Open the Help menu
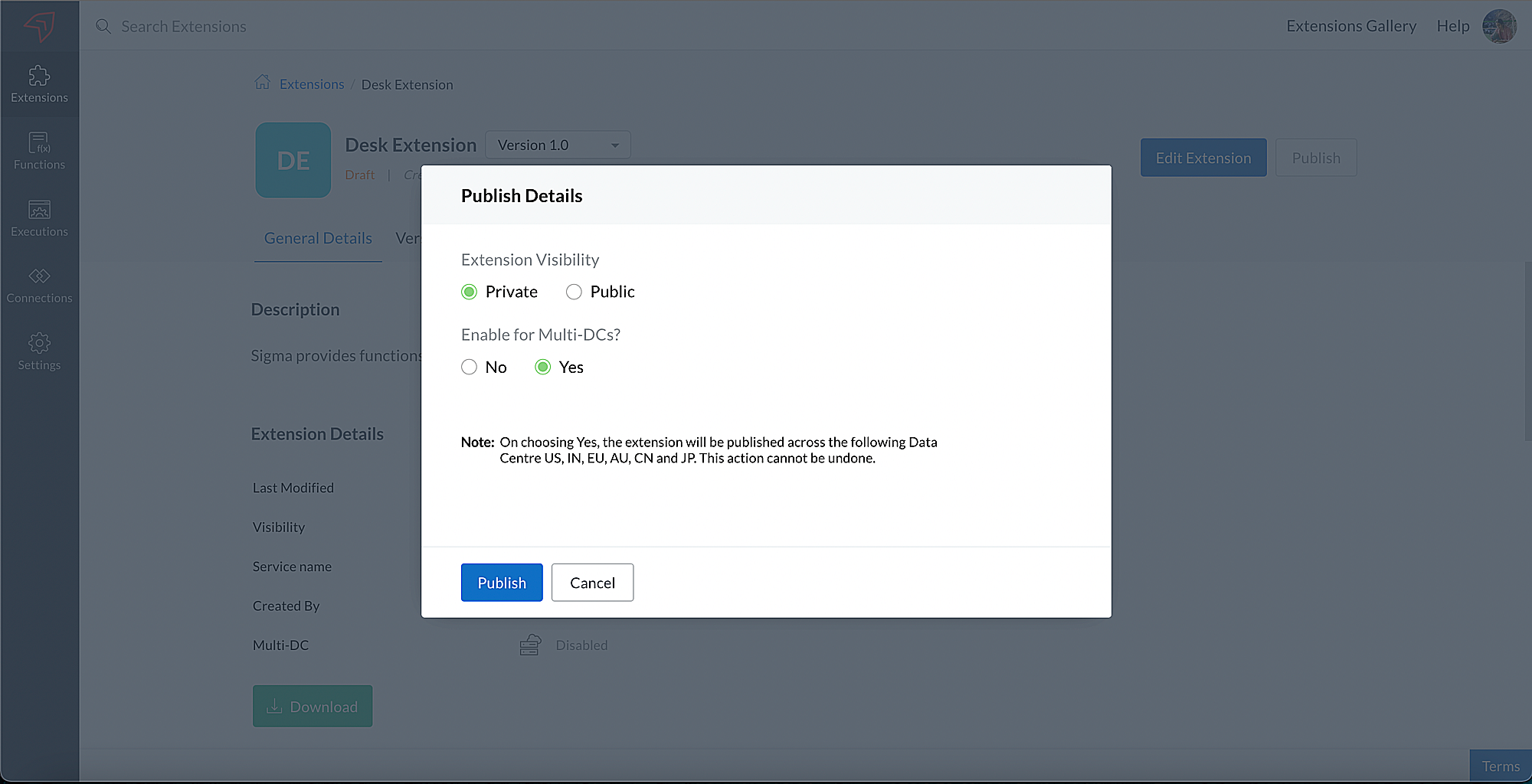This screenshot has width=1532, height=784. 1452,26
